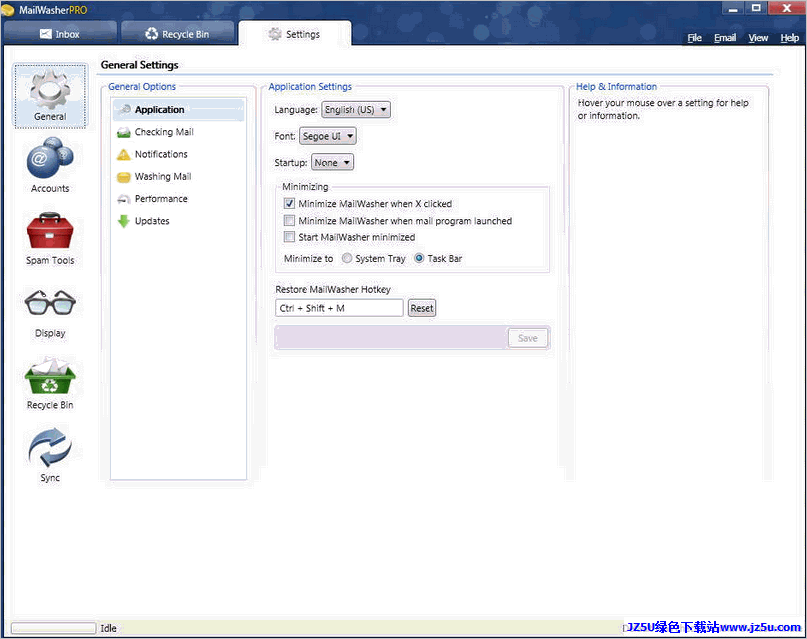Viewport: 807px width, 639px height.
Task: Select the Notifications option label
Action: [161, 154]
